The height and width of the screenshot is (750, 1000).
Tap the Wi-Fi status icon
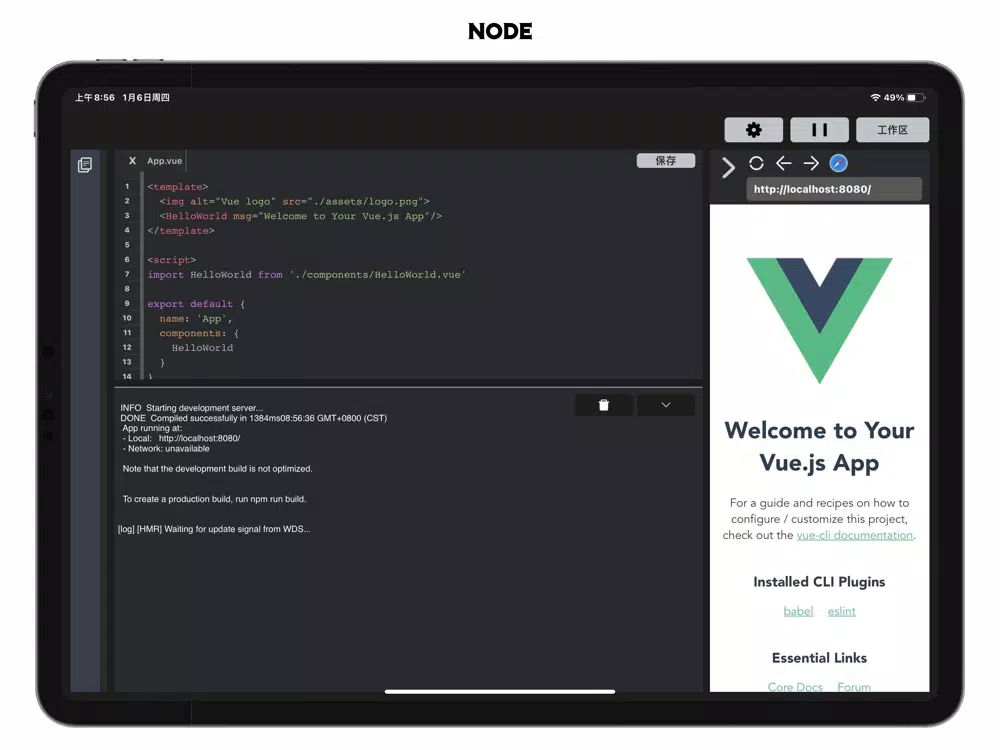[x=875, y=98]
